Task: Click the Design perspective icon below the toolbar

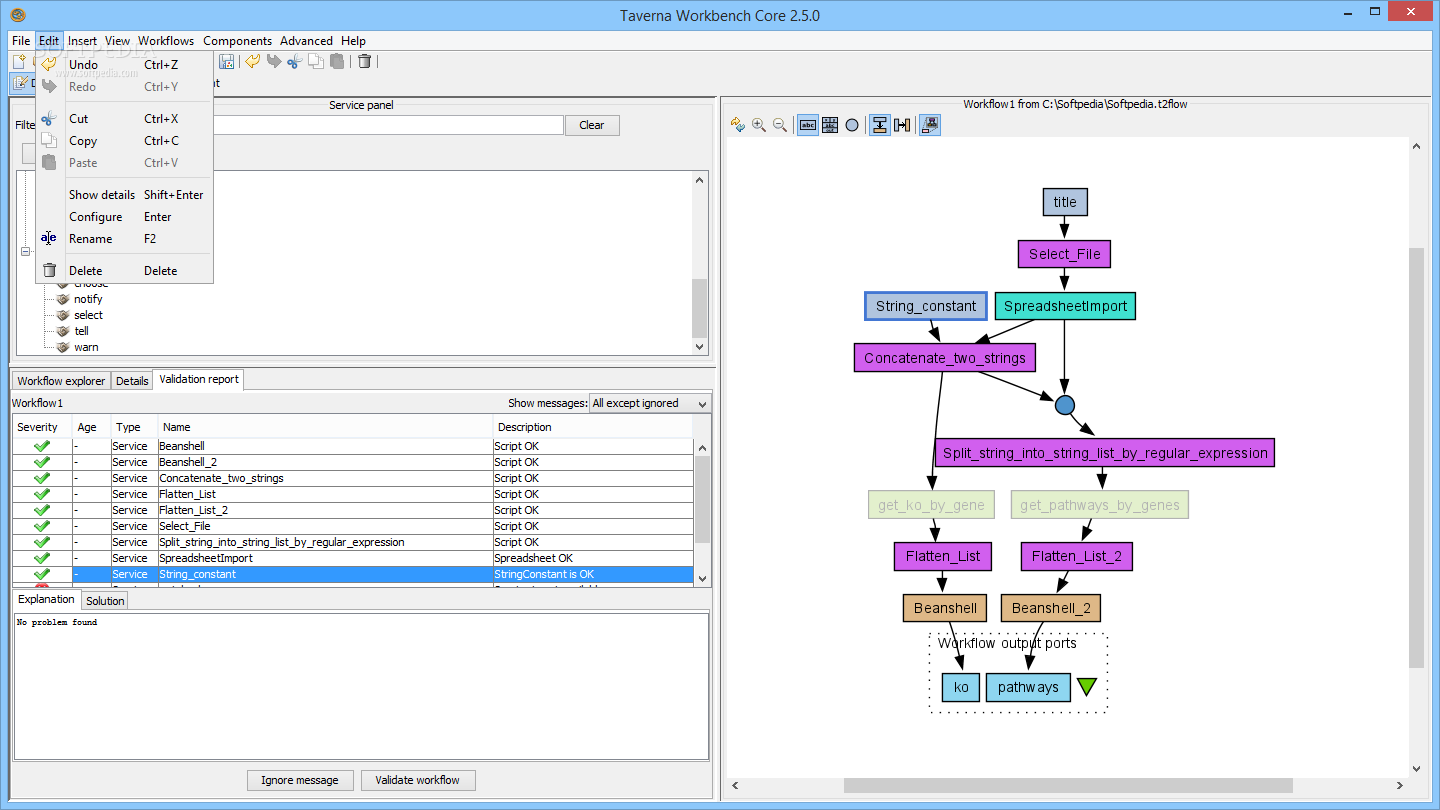Action: (21, 83)
